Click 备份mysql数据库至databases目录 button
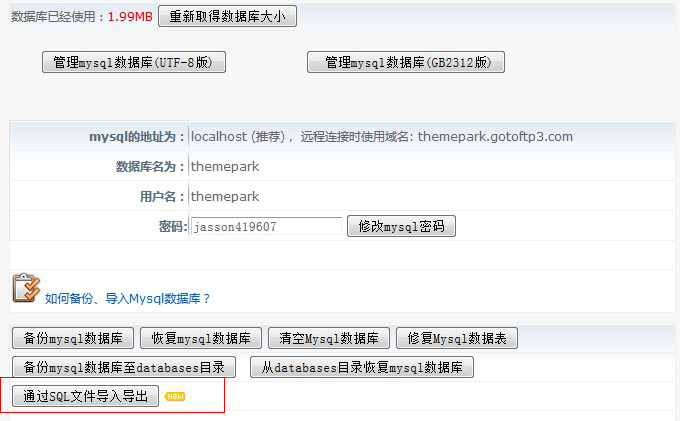The width and height of the screenshot is (680, 421). pyautogui.click(x=124, y=367)
